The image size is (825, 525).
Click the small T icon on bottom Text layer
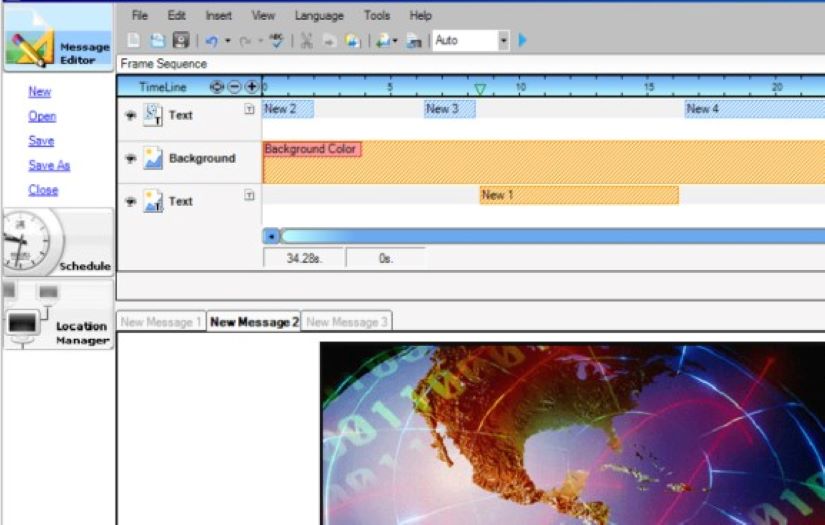click(x=249, y=196)
